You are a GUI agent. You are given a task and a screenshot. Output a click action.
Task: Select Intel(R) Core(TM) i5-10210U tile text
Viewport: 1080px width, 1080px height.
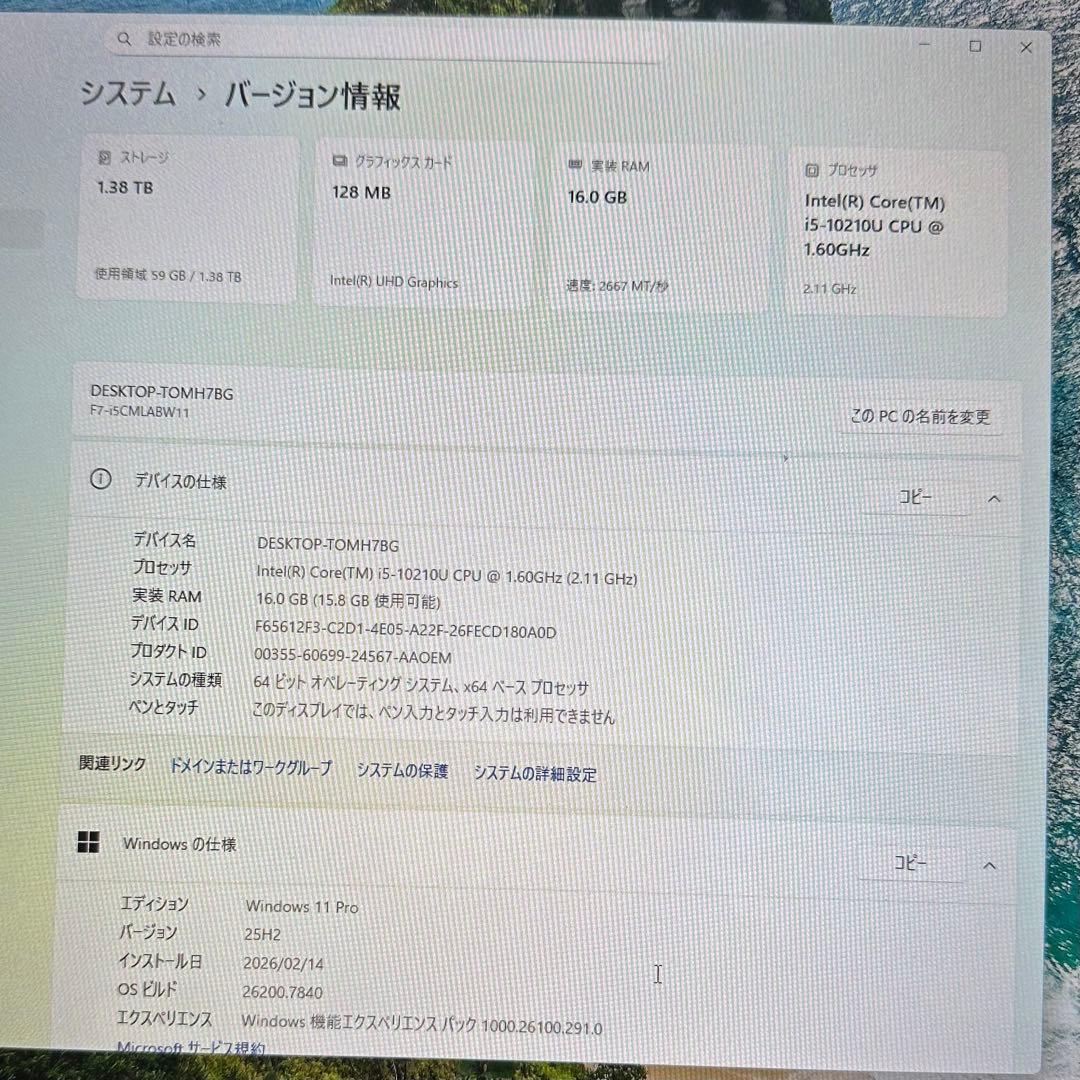pyautogui.click(x=874, y=225)
